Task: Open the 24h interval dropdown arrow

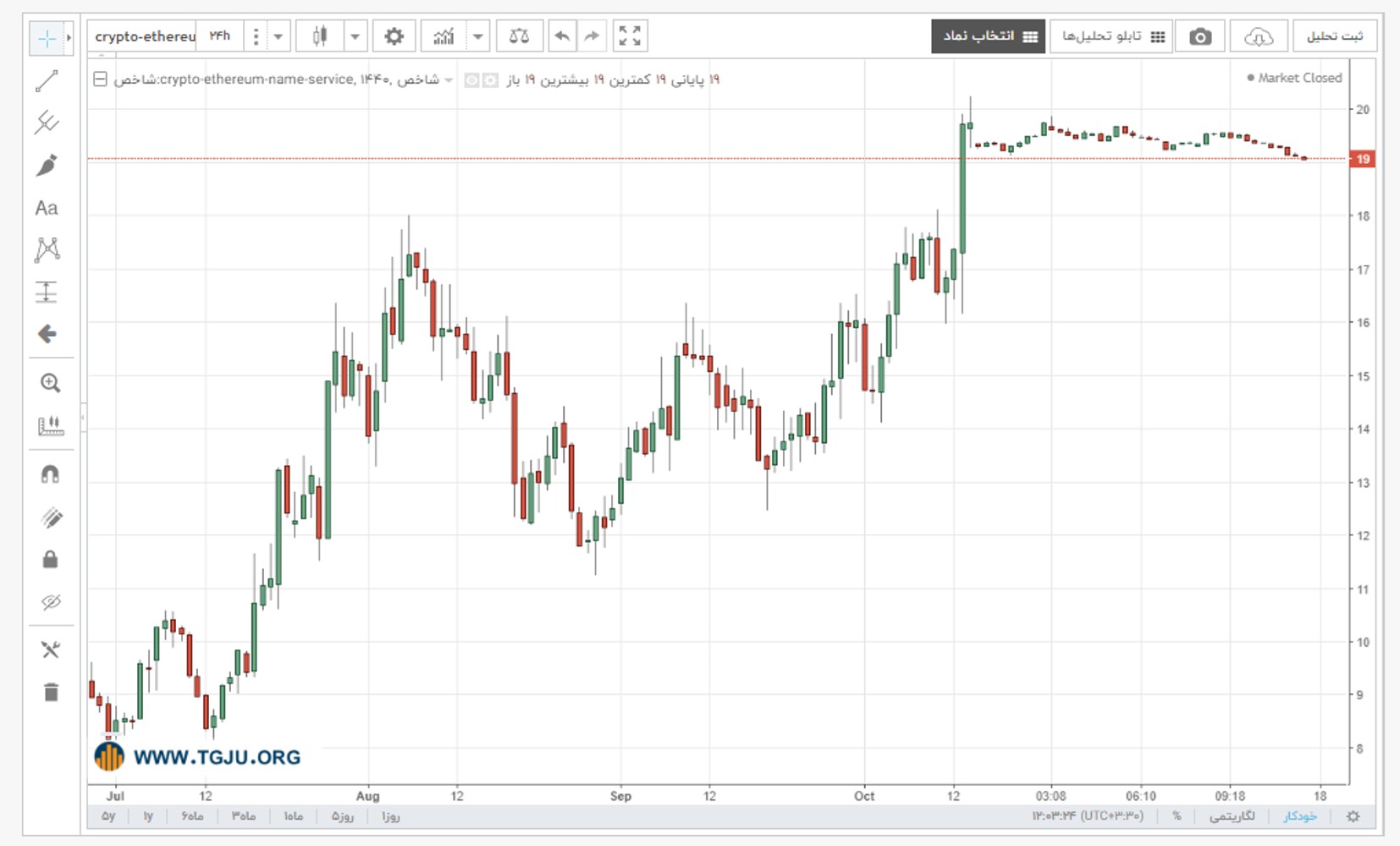Action: 278,36
